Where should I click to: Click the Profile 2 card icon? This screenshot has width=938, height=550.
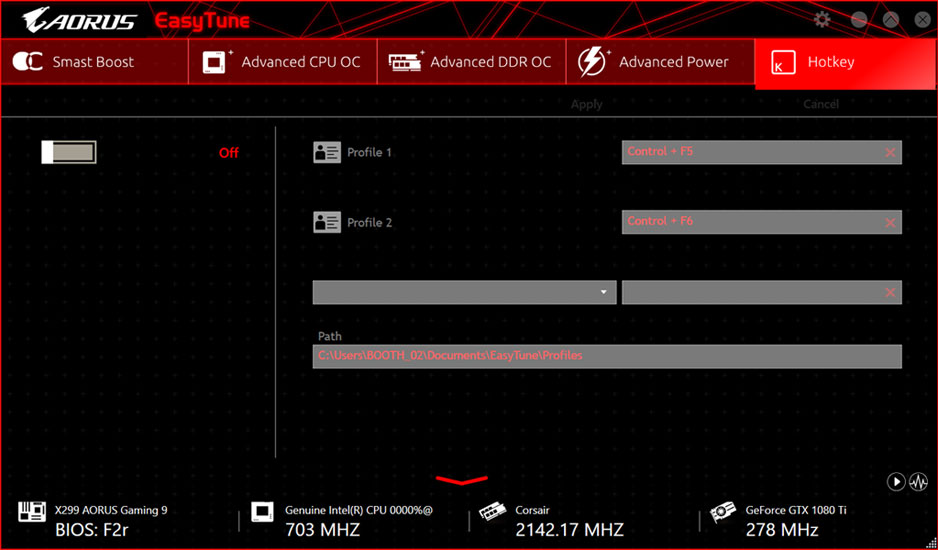[x=327, y=222]
